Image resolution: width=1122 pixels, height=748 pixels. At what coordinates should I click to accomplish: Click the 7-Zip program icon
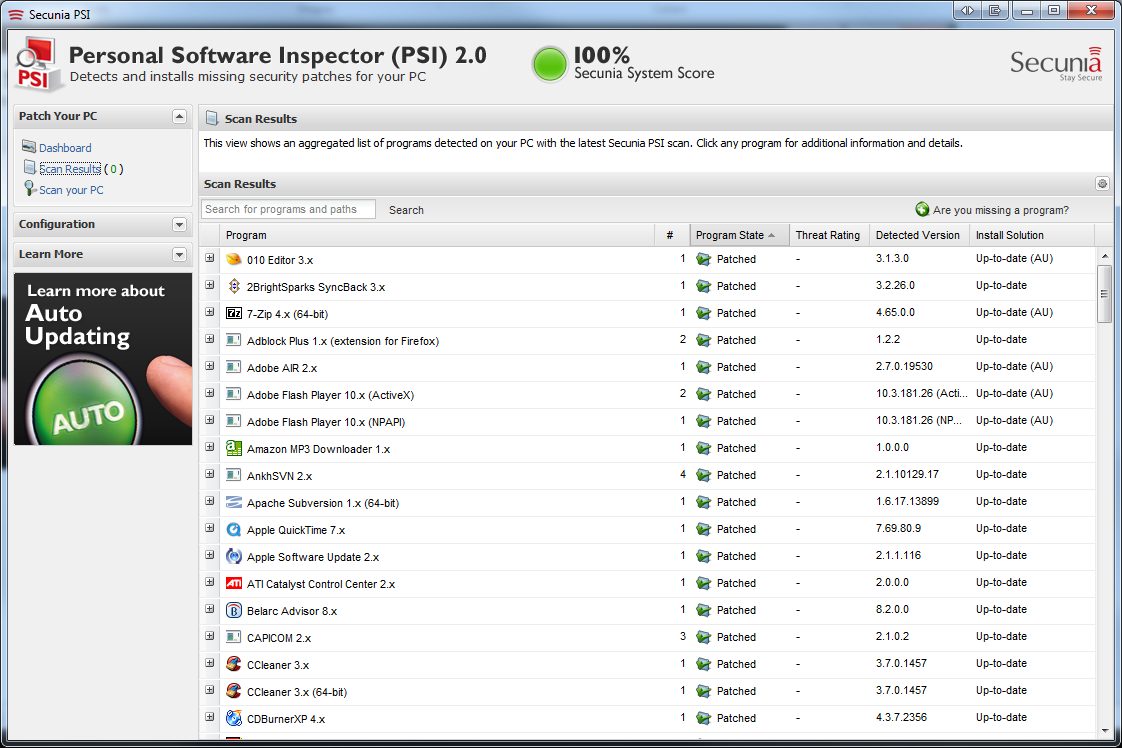pos(233,313)
